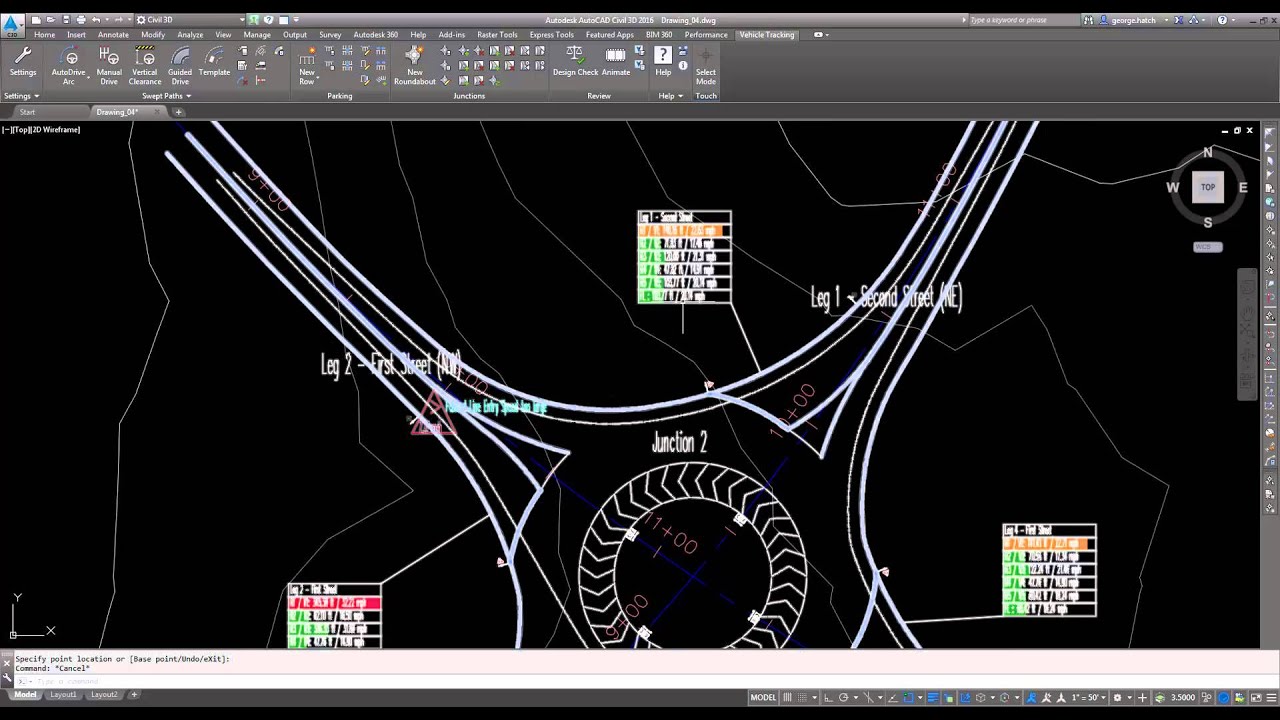Open the Home ribbon tab

(x=44, y=35)
